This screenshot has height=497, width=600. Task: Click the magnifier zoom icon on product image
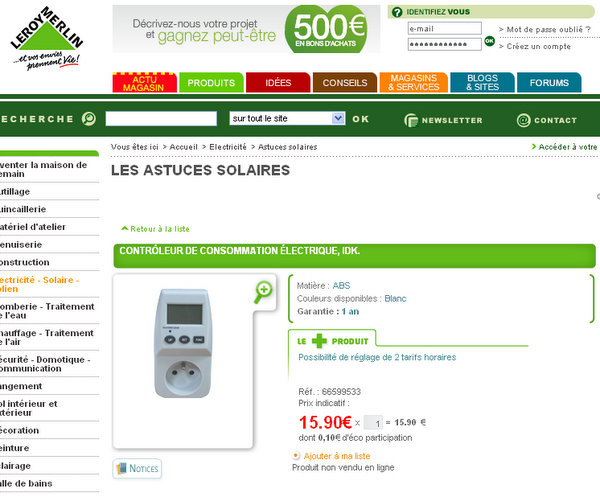pyautogui.click(x=263, y=292)
